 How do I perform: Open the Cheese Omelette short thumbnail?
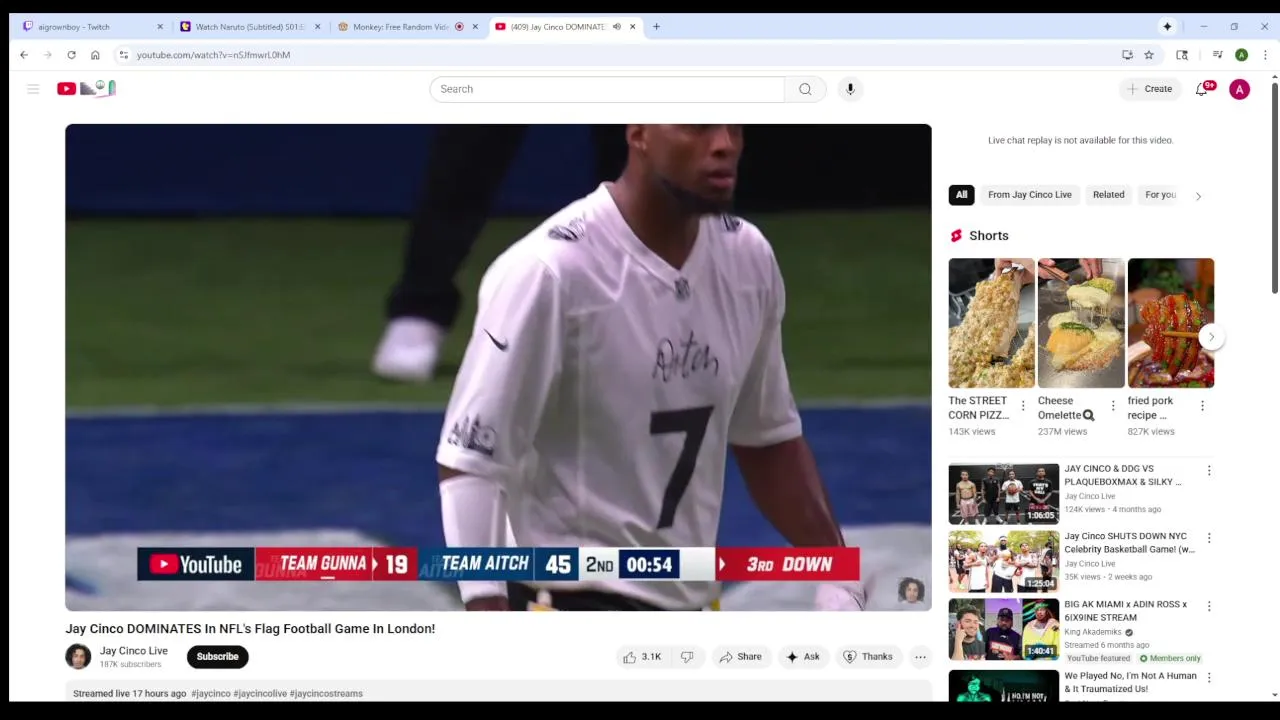pos(1081,323)
